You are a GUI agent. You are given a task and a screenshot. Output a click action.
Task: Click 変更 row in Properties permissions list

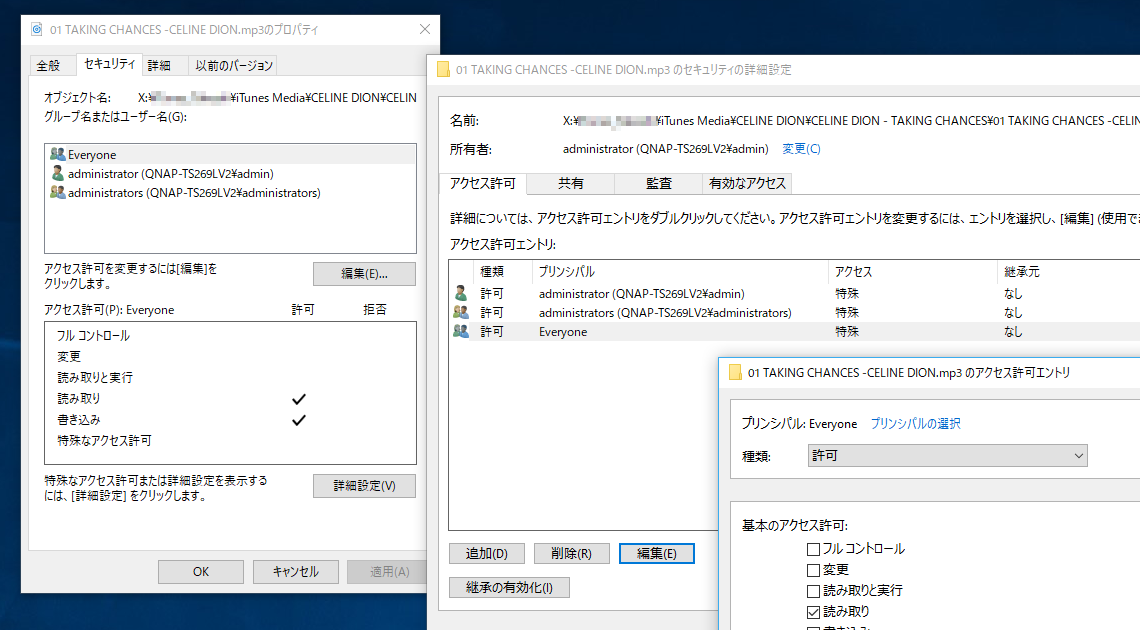point(230,357)
